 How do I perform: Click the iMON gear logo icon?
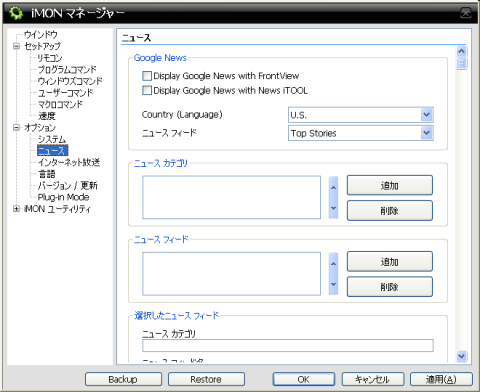click(x=16, y=13)
